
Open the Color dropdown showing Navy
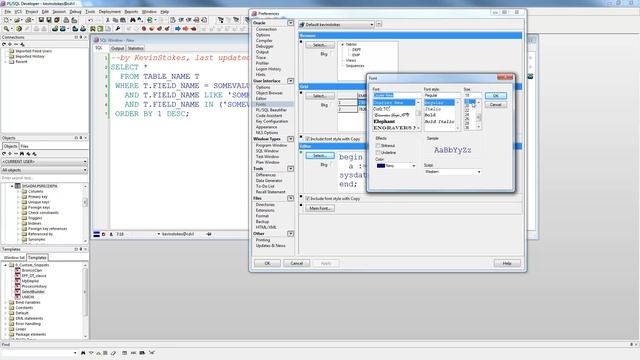tap(396, 166)
